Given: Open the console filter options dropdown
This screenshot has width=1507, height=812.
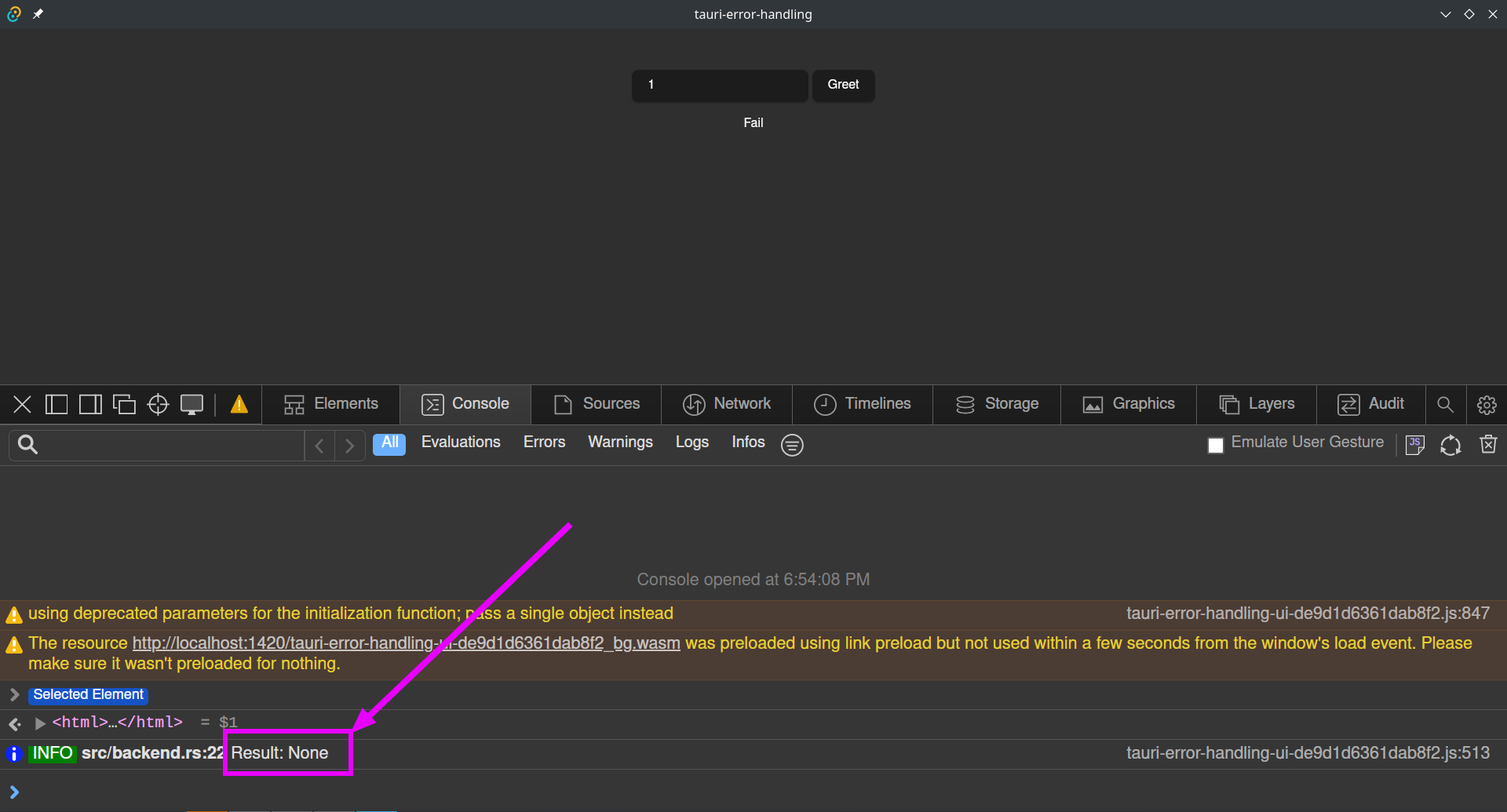Looking at the screenshot, I should tap(792, 445).
